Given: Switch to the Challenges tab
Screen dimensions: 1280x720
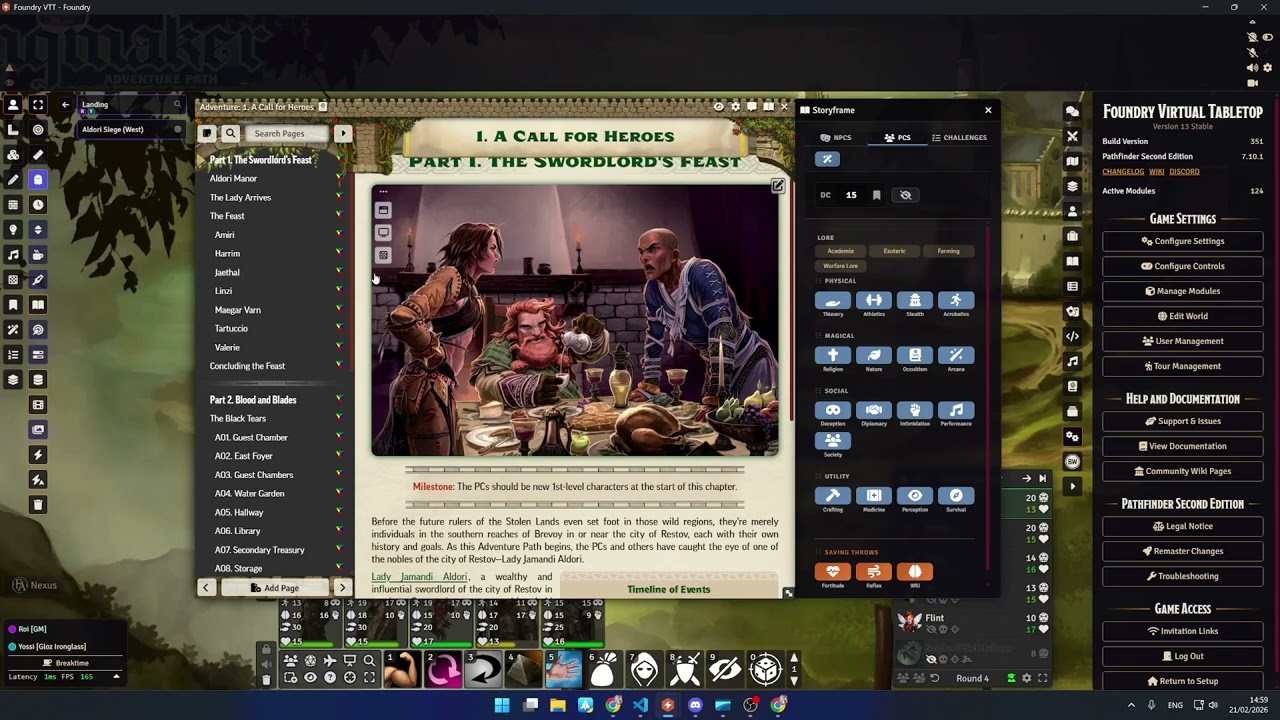Looking at the screenshot, I should [x=959, y=138].
